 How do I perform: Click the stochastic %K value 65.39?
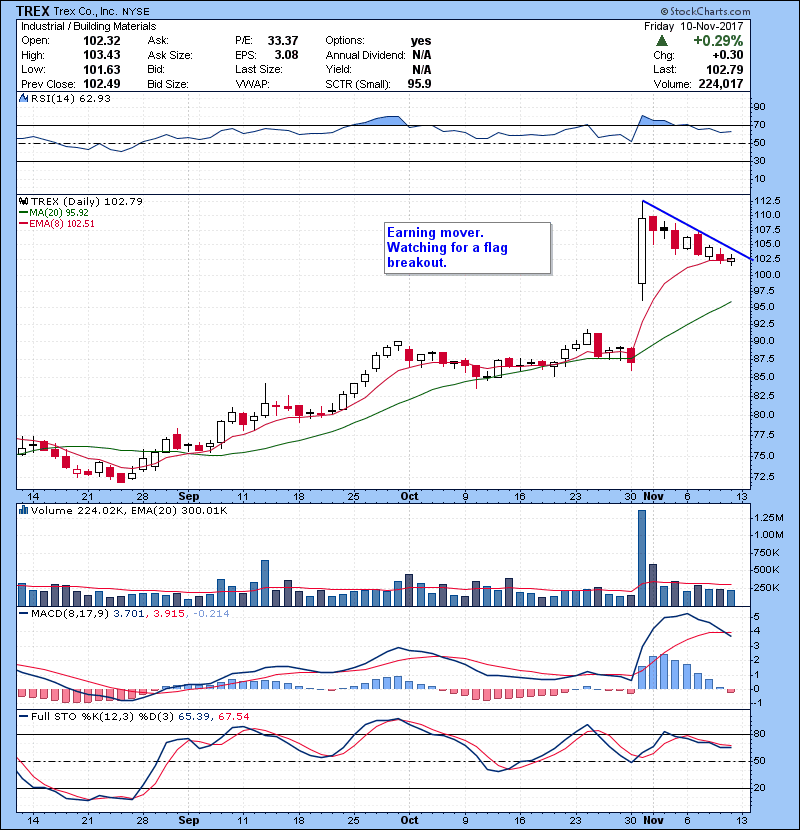[193, 717]
